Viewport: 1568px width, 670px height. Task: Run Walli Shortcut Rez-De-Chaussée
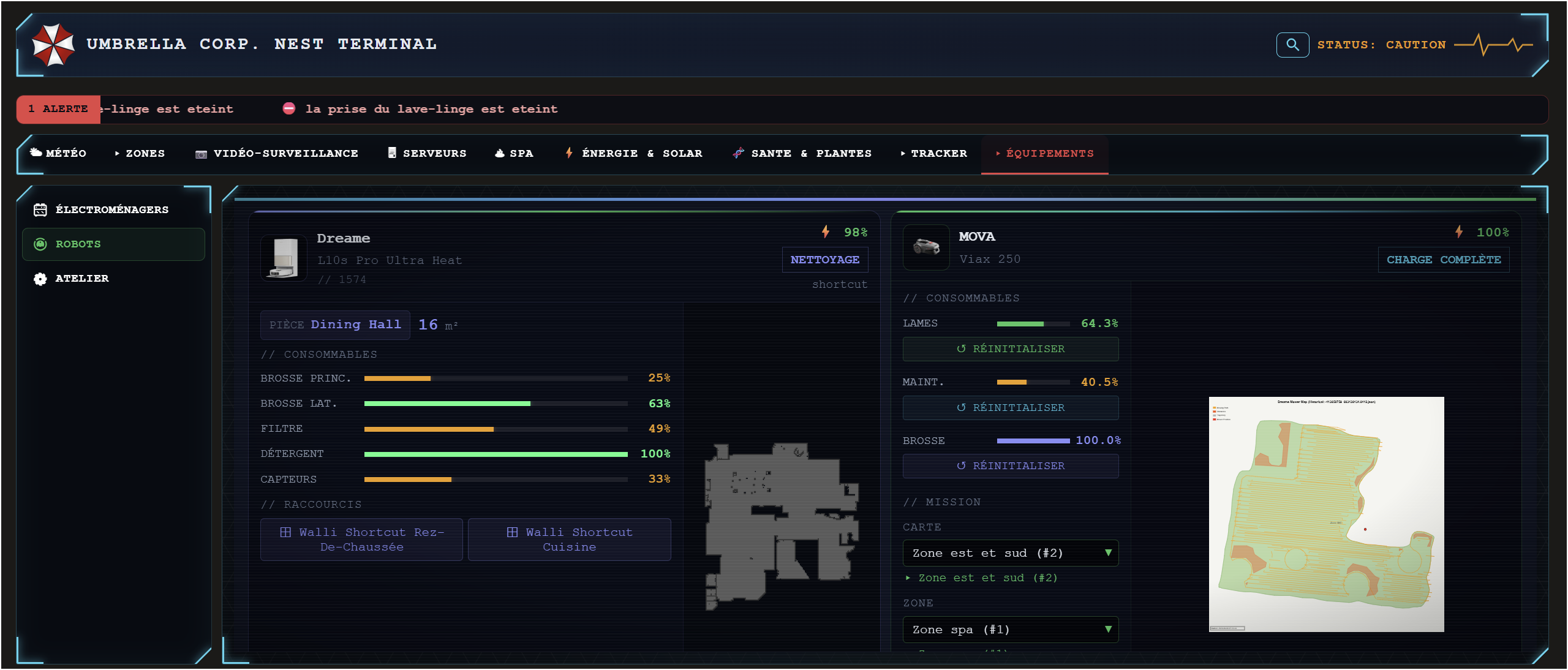pyautogui.click(x=361, y=540)
